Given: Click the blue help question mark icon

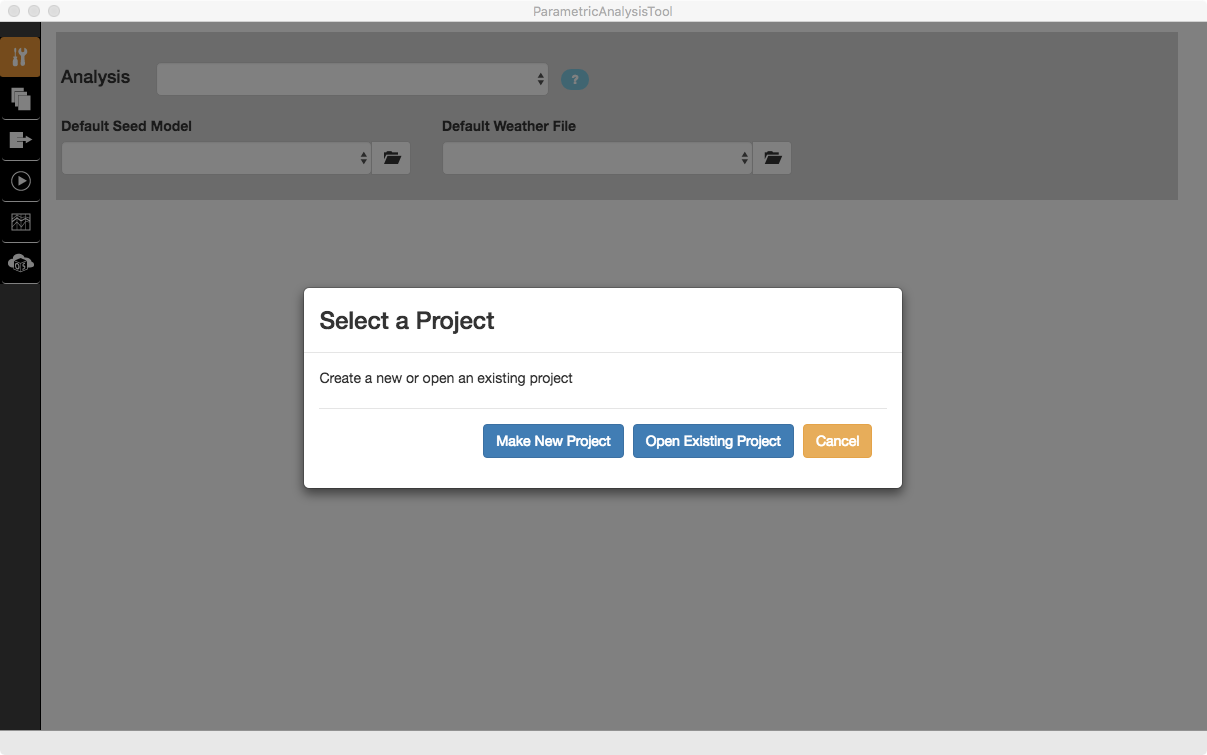Looking at the screenshot, I should pos(574,80).
